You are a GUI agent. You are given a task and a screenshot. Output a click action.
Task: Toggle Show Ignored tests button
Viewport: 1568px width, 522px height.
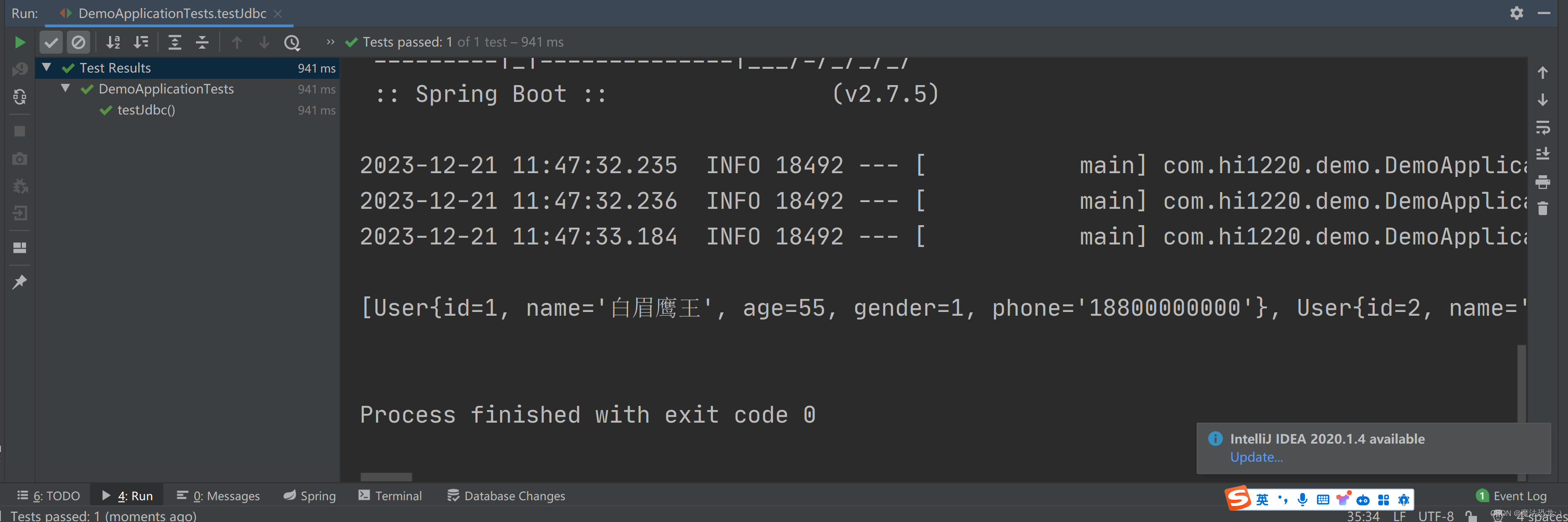tap(78, 42)
